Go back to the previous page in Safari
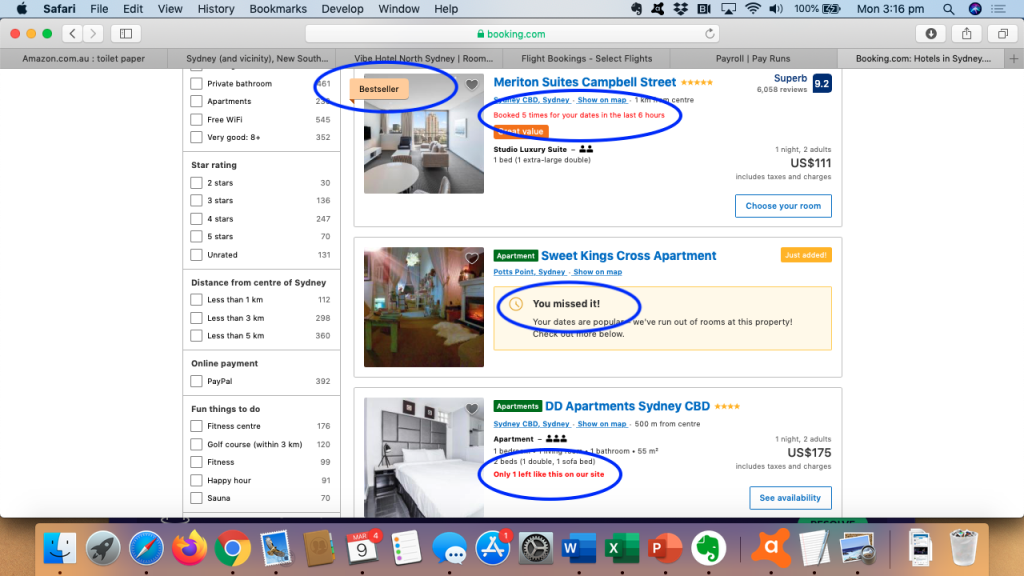Image resolution: width=1024 pixels, height=576 pixels. click(72, 33)
